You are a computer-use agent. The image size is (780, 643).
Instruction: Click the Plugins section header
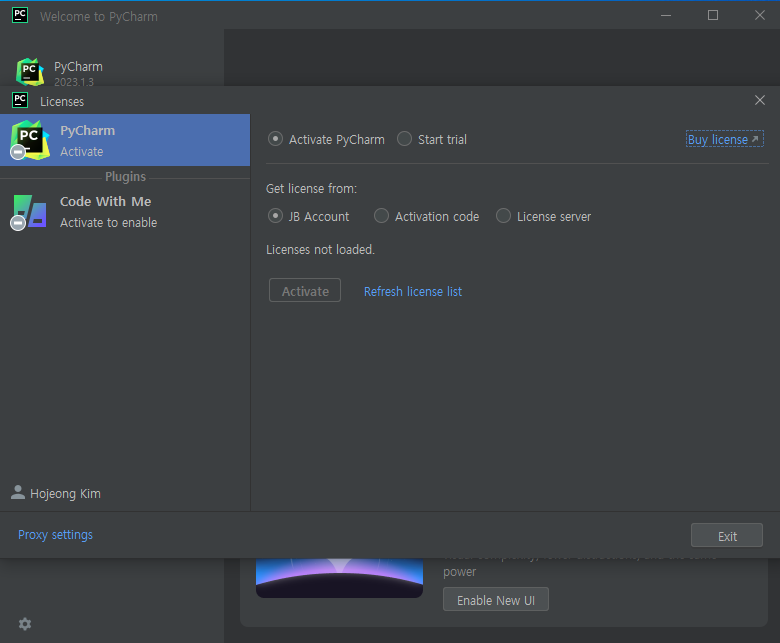(x=125, y=177)
